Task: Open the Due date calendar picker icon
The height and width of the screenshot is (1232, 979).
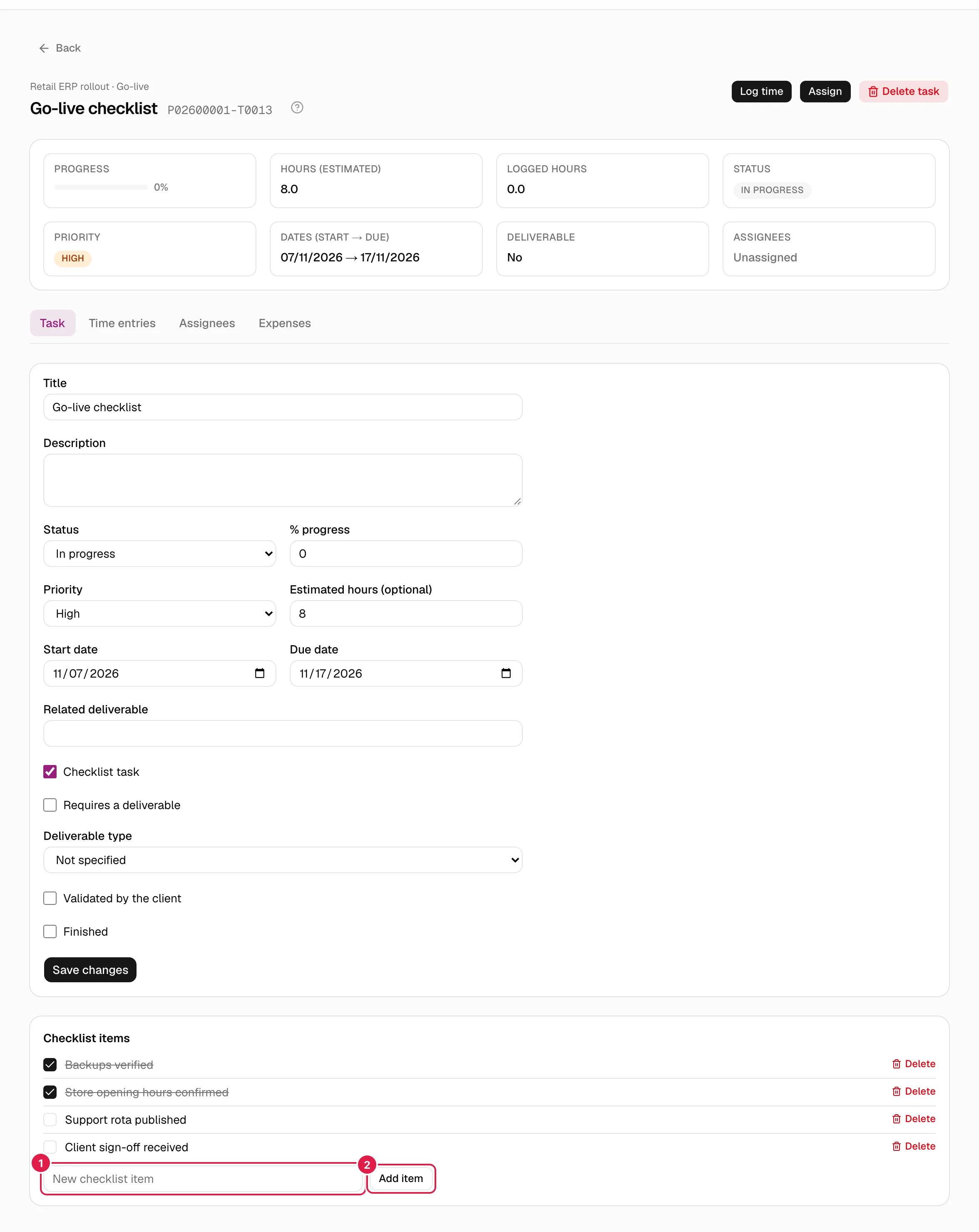Action: [x=506, y=673]
